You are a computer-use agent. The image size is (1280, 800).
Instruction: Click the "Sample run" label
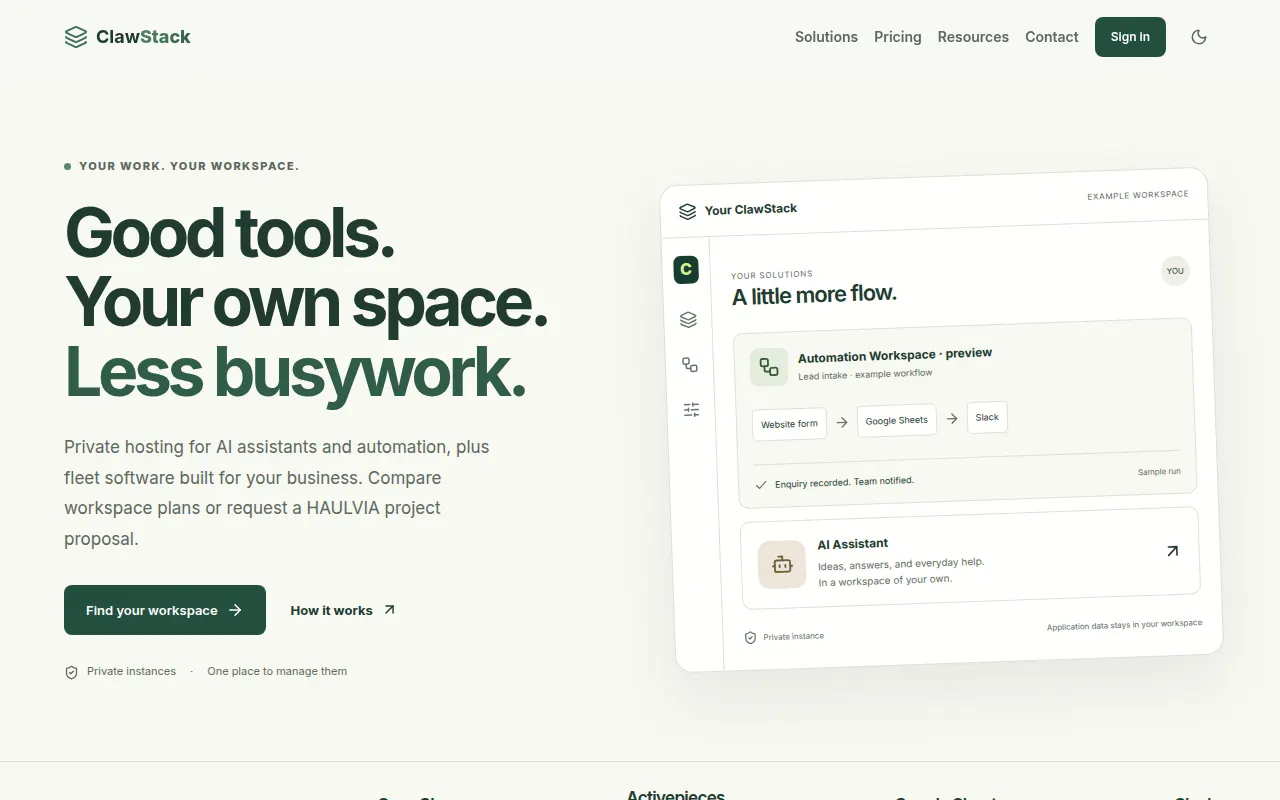tap(1159, 472)
